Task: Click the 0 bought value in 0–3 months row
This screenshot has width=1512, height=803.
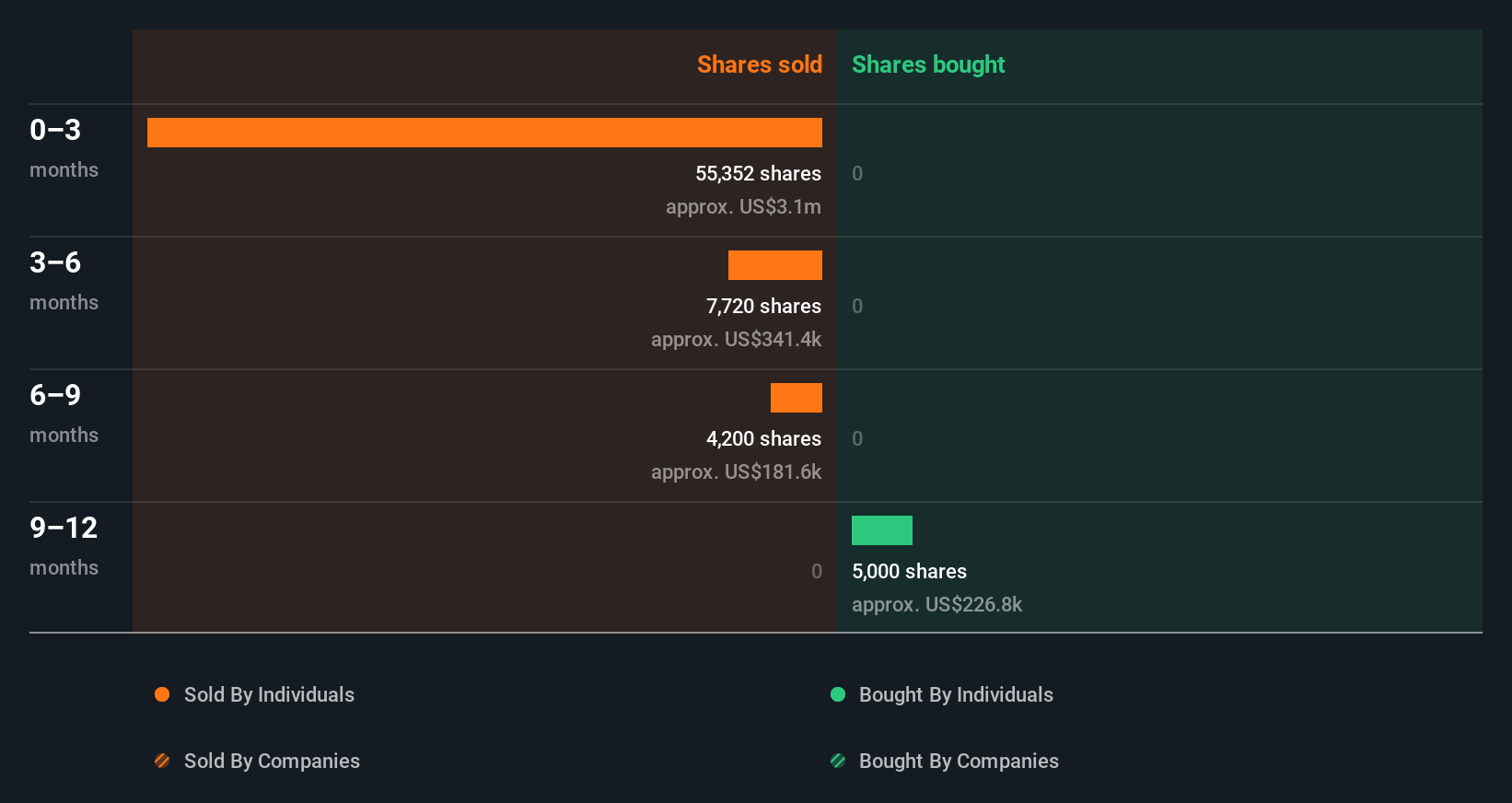Action: (x=857, y=173)
